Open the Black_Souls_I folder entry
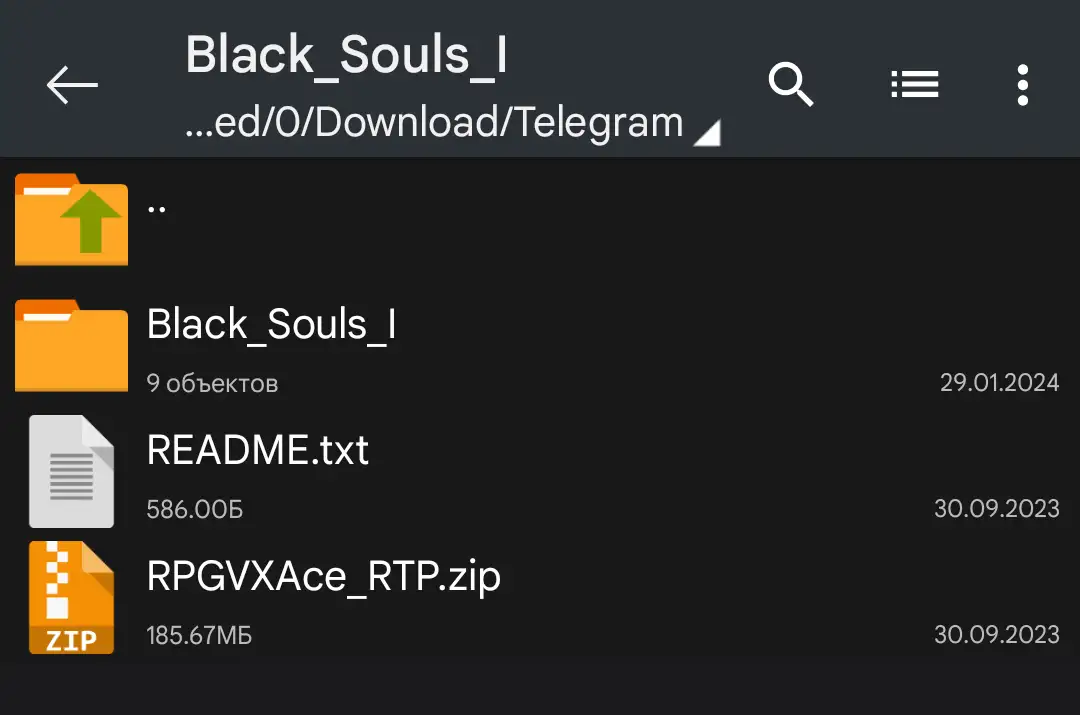Image resolution: width=1080 pixels, height=715 pixels. (x=272, y=325)
